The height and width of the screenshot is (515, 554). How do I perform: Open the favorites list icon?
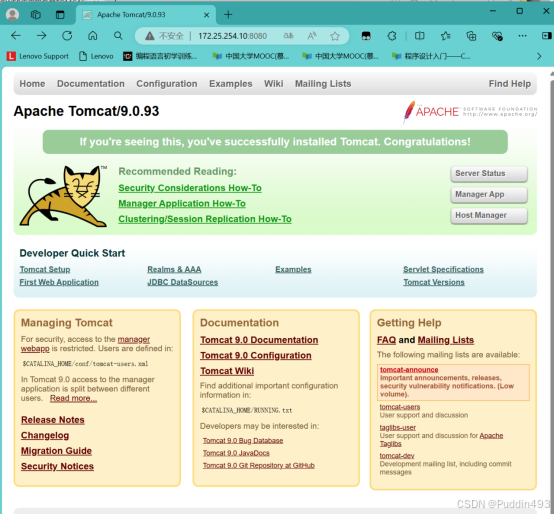point(446,36)
